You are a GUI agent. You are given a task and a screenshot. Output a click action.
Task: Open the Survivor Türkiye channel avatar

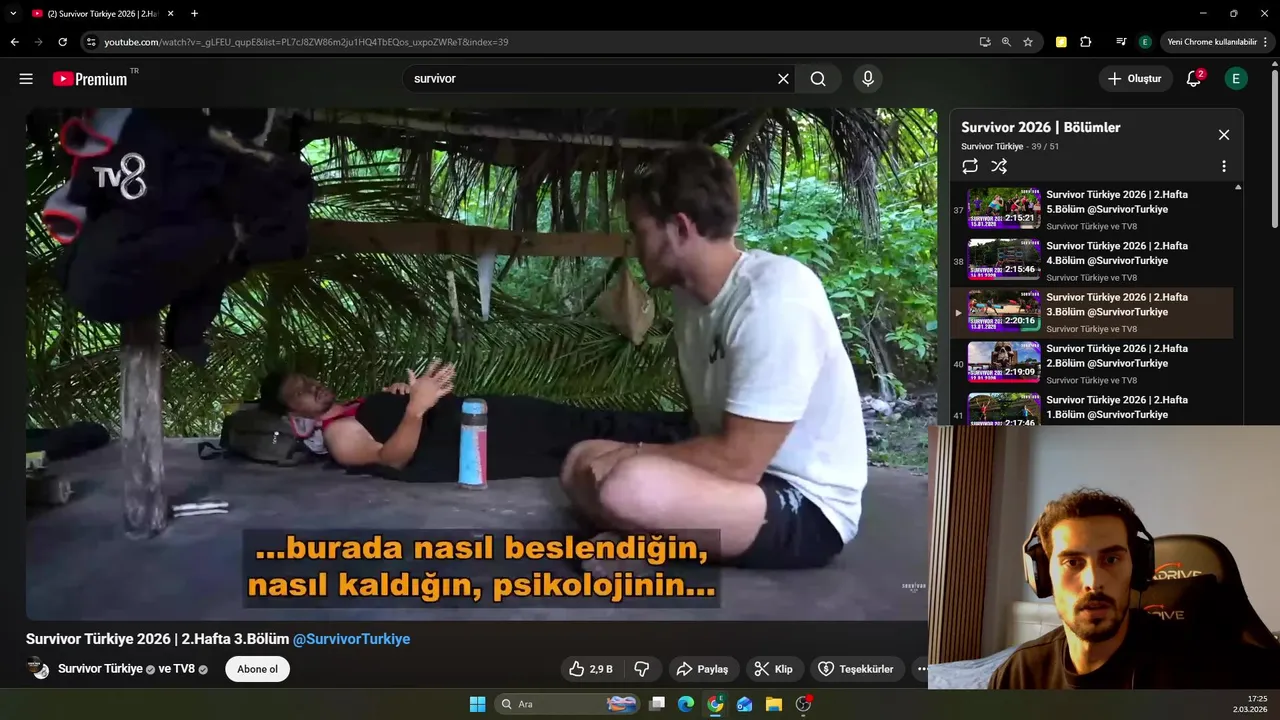tap(38, 669)
